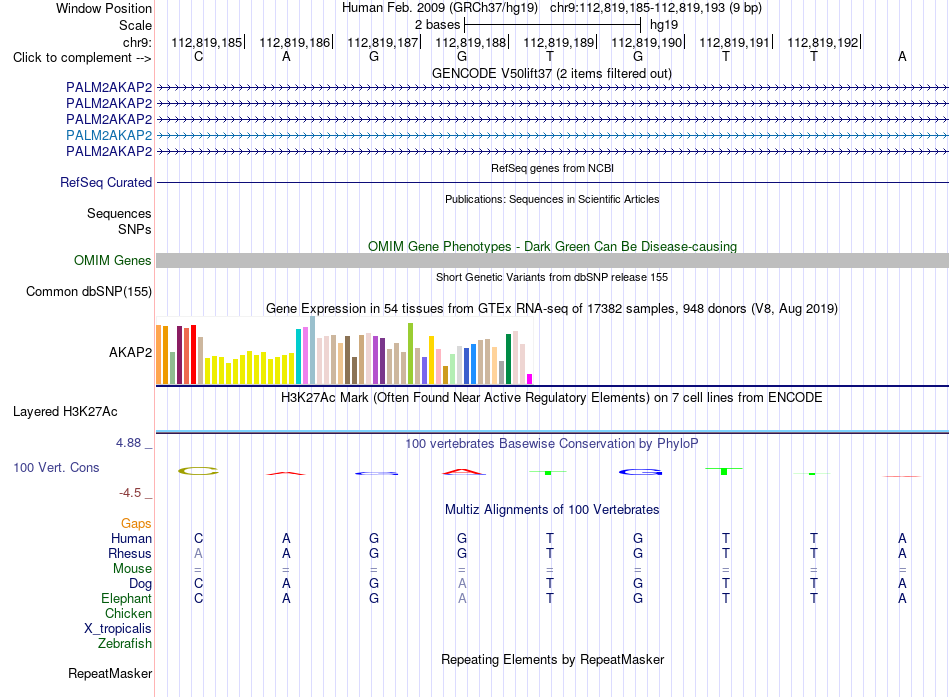
Task: Click the Common dbSNP(155) track label
Action: [89, 292]
